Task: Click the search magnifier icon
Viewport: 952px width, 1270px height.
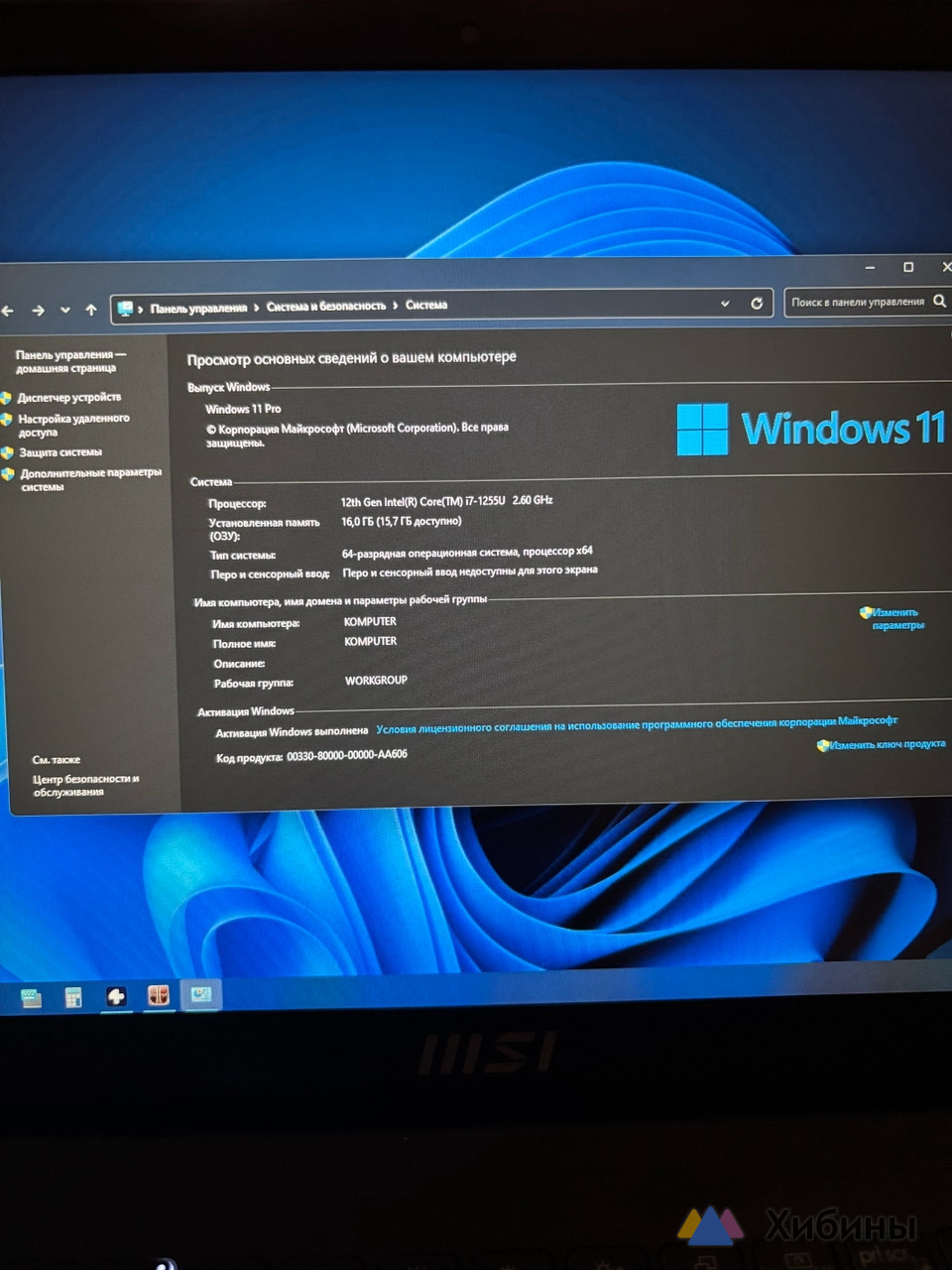Action: 939,301
